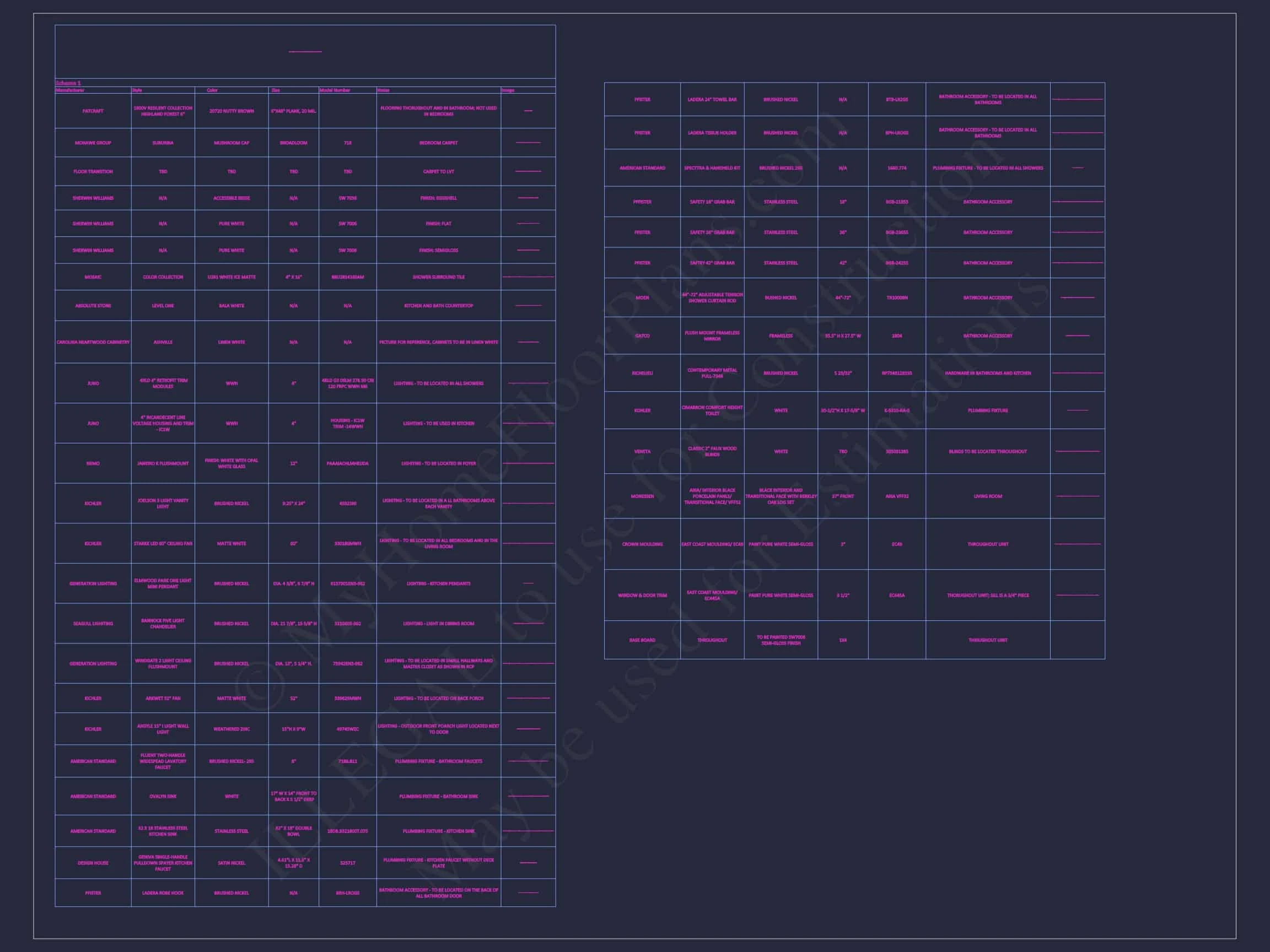Select the OVALYN SINK style cell
Image resolution: width=1270 pixels, height=952 pixels.
[163, 797]
